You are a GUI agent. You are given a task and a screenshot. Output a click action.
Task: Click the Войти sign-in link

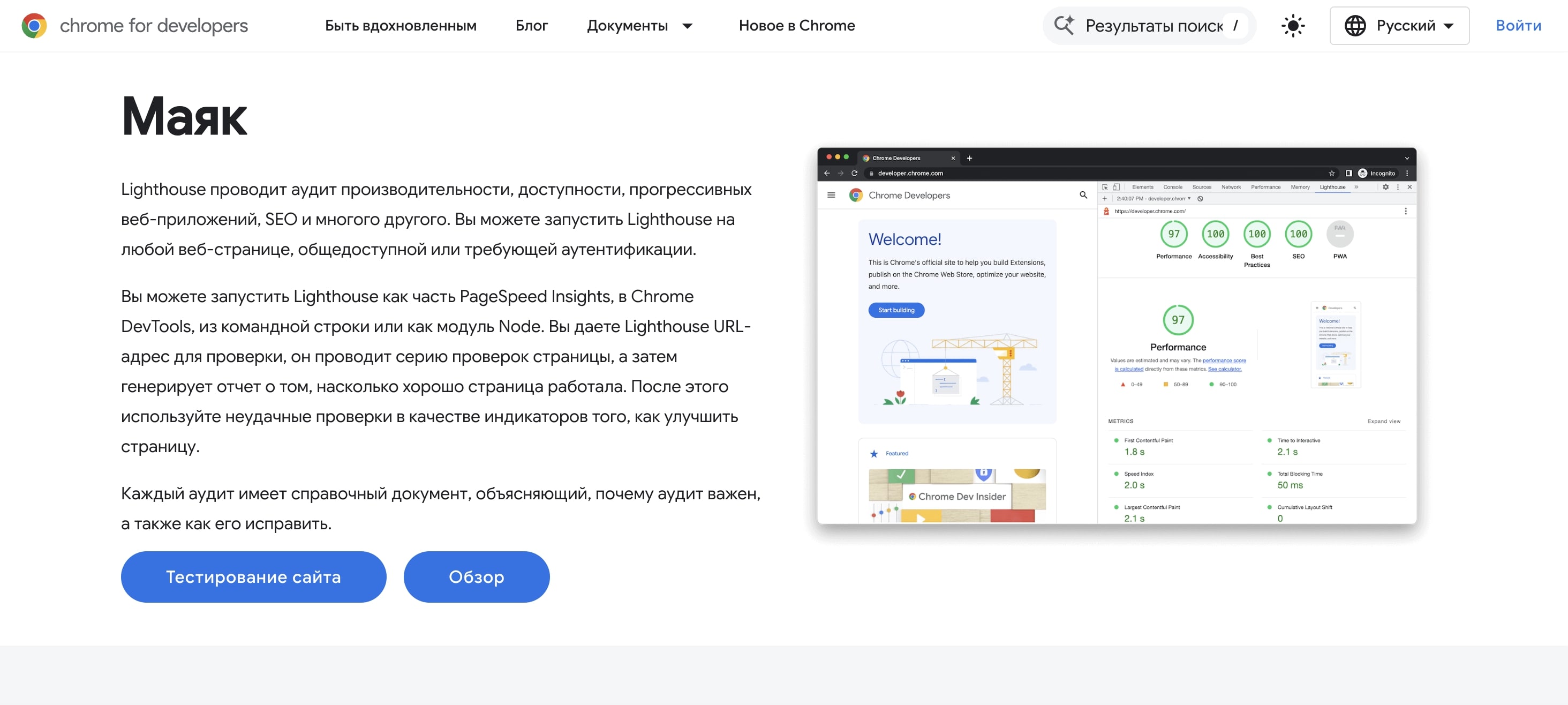click(1518, 26)
